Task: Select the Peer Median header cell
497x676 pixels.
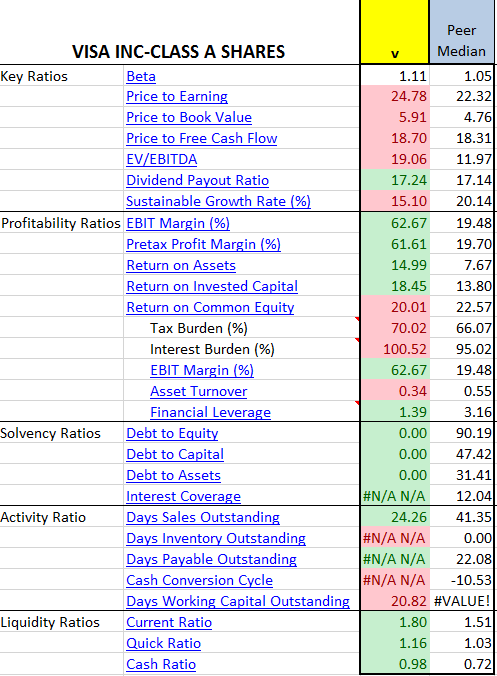Action: coord(462,32)
